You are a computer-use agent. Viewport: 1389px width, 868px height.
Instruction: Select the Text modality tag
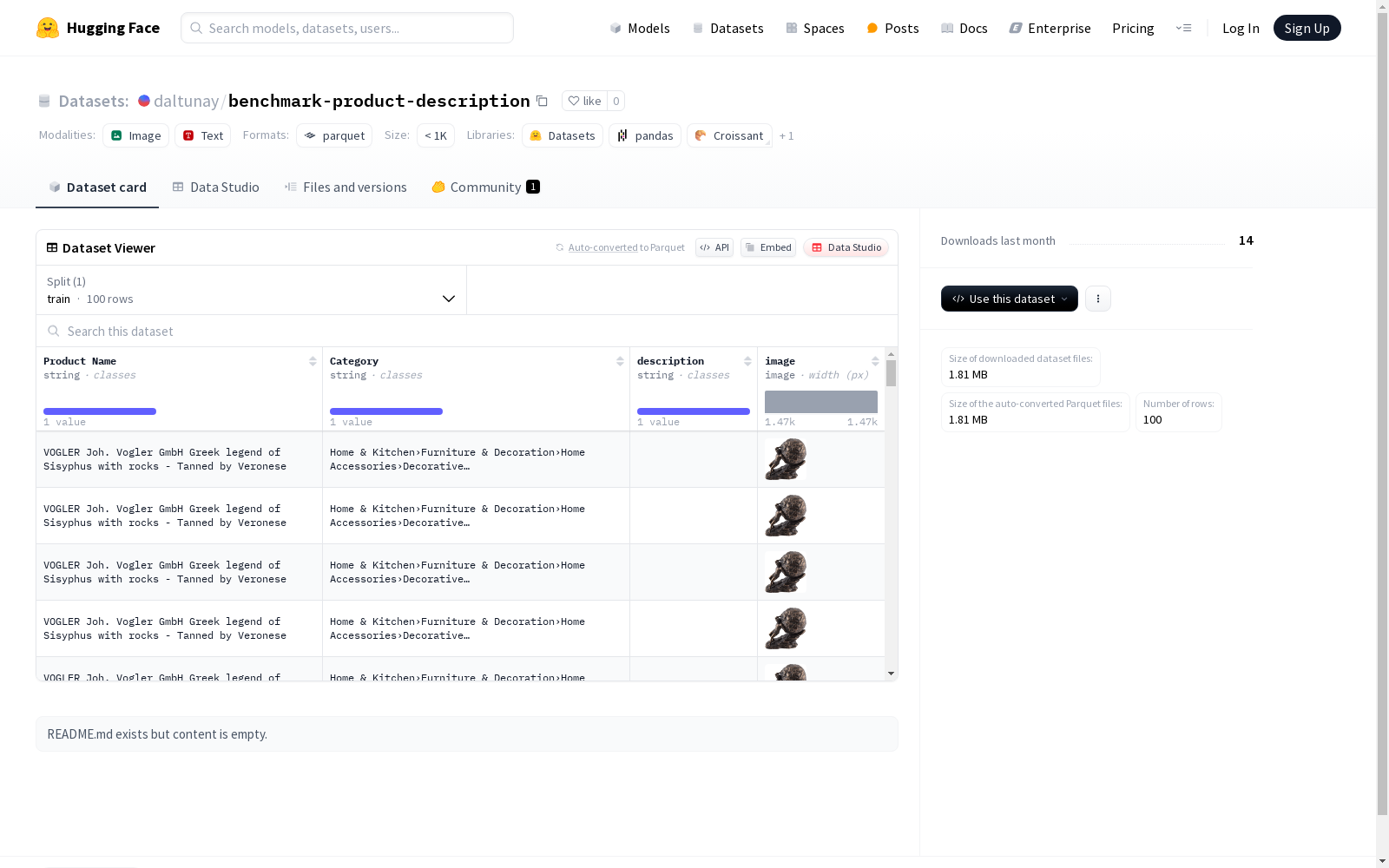pos(202,135)
